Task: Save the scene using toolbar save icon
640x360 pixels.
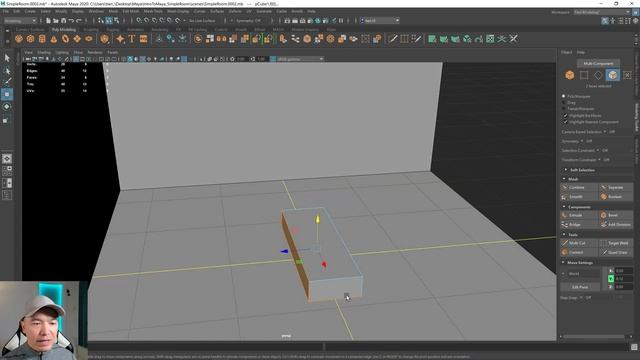Action: 63,20
